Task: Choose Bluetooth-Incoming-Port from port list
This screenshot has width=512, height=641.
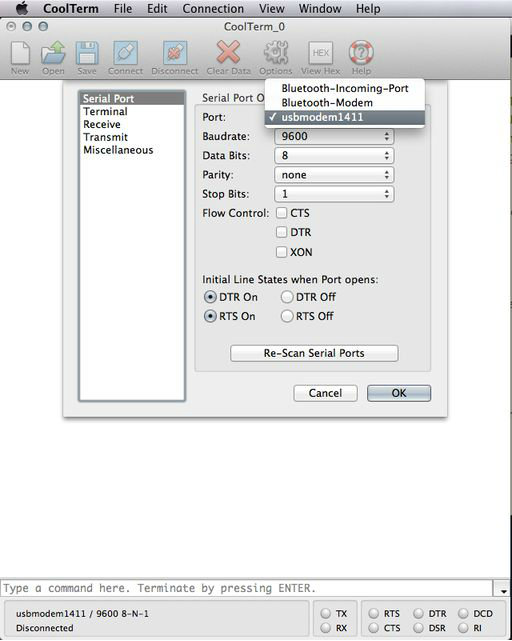Action: coord(345,88)
